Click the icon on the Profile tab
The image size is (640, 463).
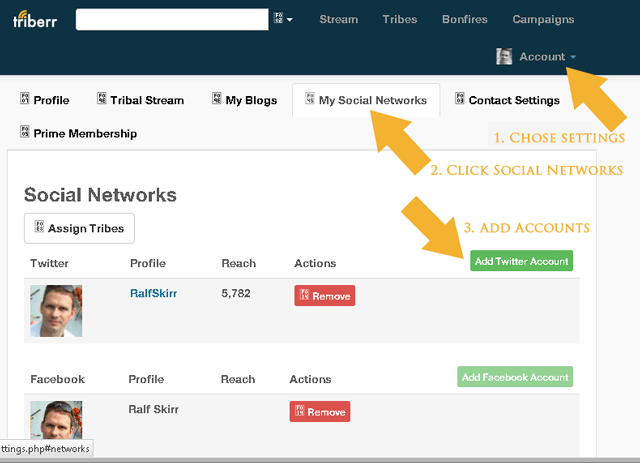[x=24, y=98]
